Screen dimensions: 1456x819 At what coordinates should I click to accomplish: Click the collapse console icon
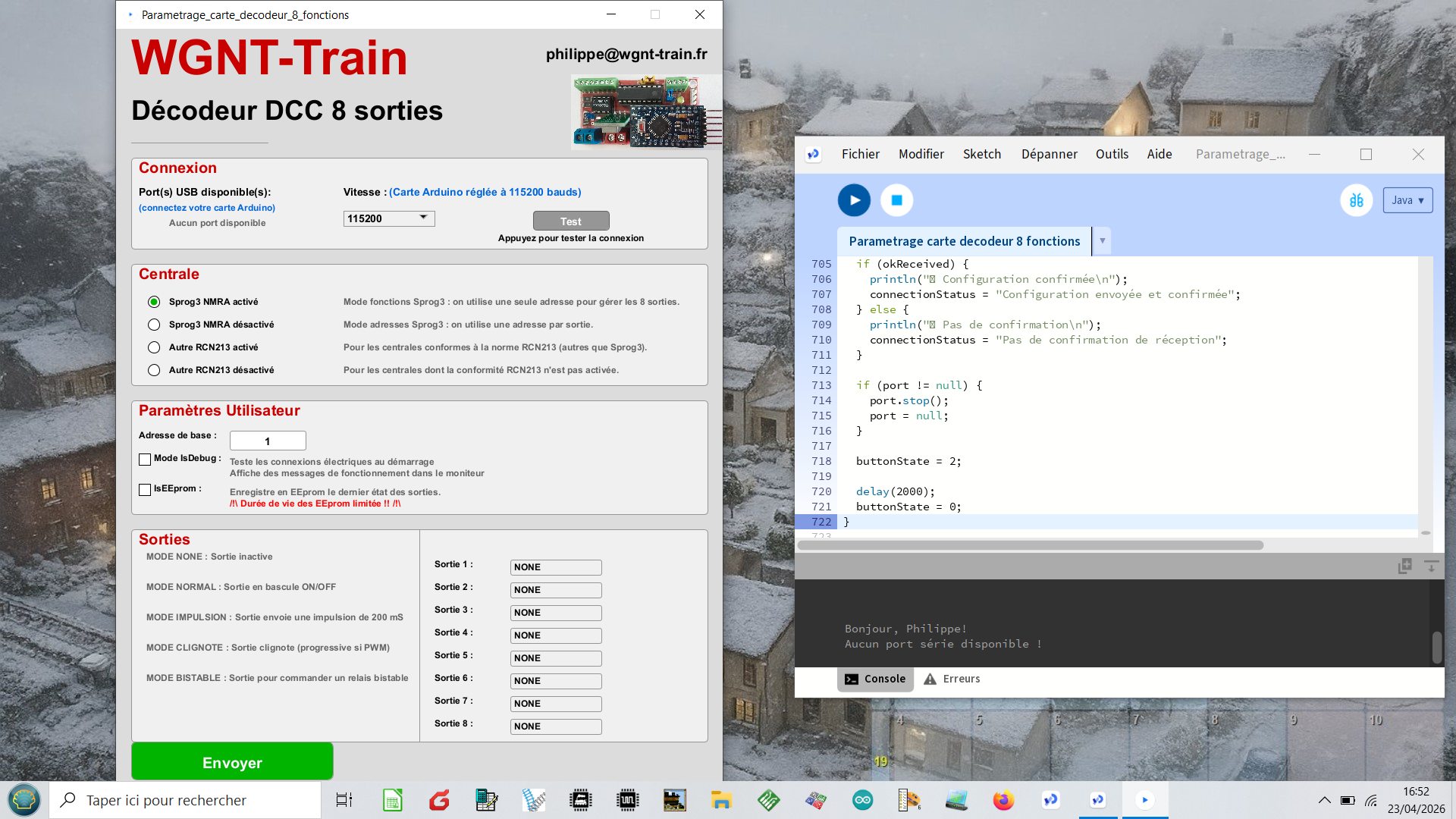(1431, 566)
